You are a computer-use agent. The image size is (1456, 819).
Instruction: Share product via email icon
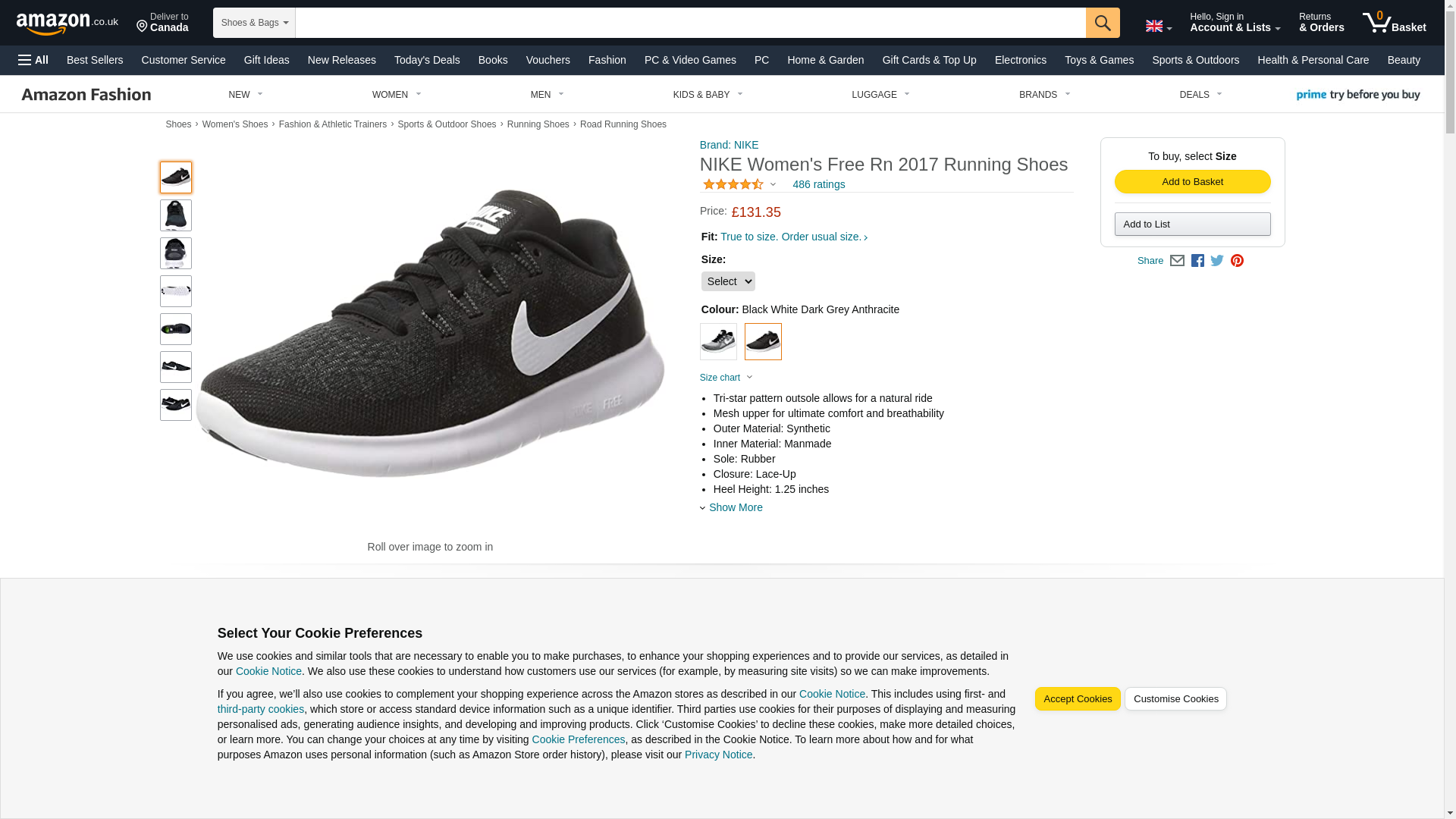coord(1176,261)
